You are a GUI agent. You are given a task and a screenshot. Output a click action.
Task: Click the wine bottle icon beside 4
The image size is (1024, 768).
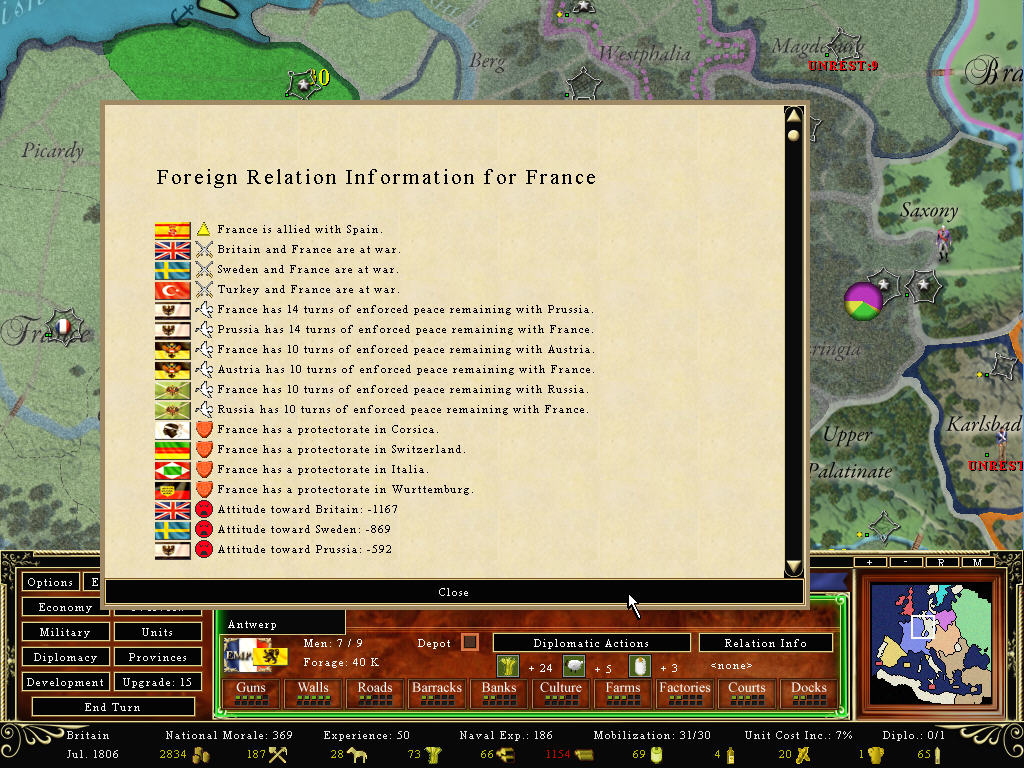pyautogui.click(x=730, y=755)
